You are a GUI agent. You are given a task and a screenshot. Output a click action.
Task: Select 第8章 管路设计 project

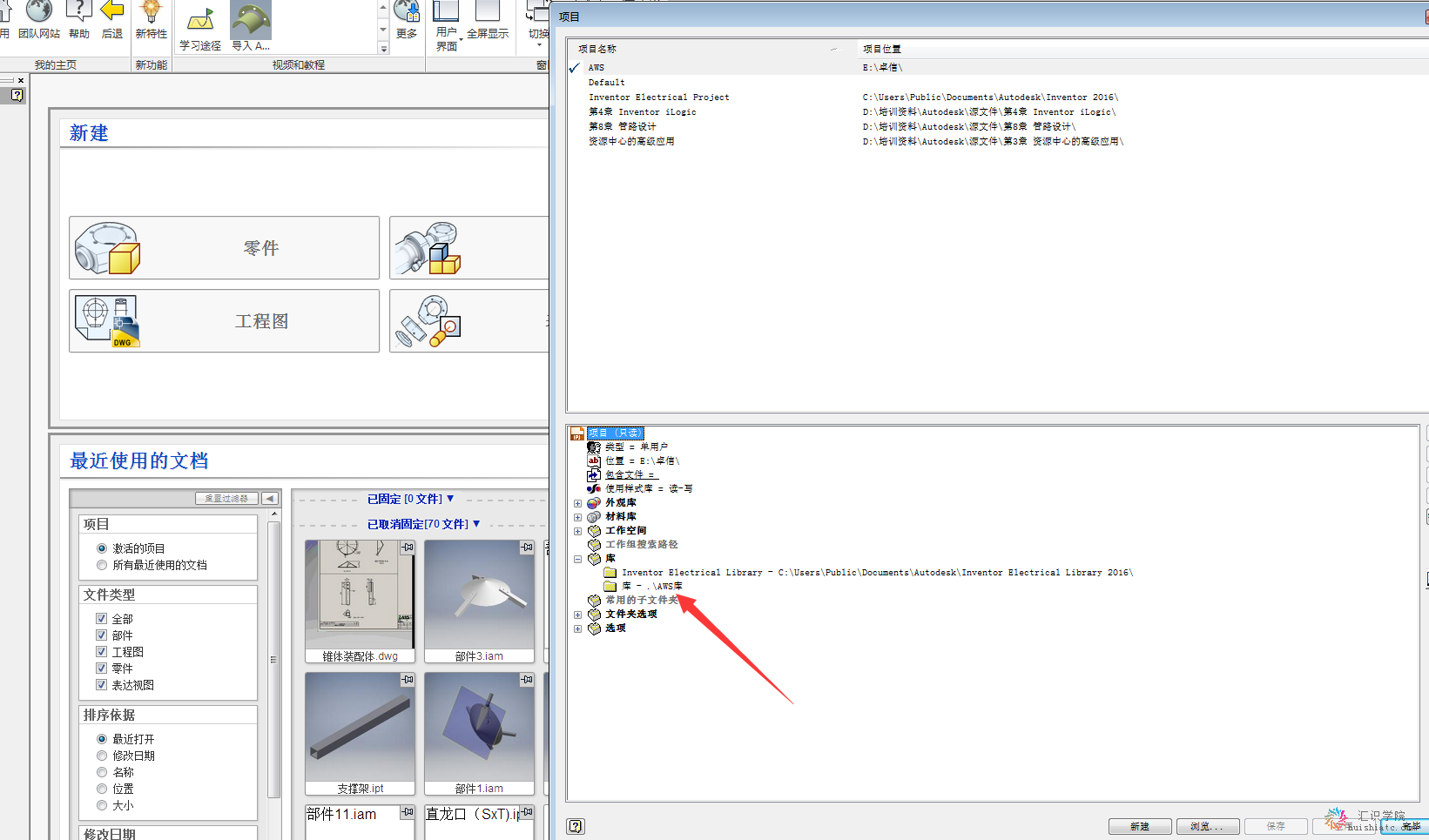coord(997,126)
